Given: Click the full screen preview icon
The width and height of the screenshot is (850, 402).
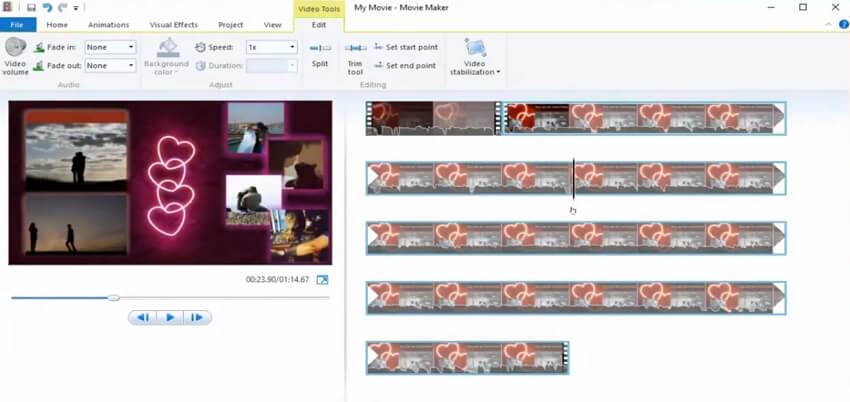Looking at the screenshot, I should coord(322,280).
